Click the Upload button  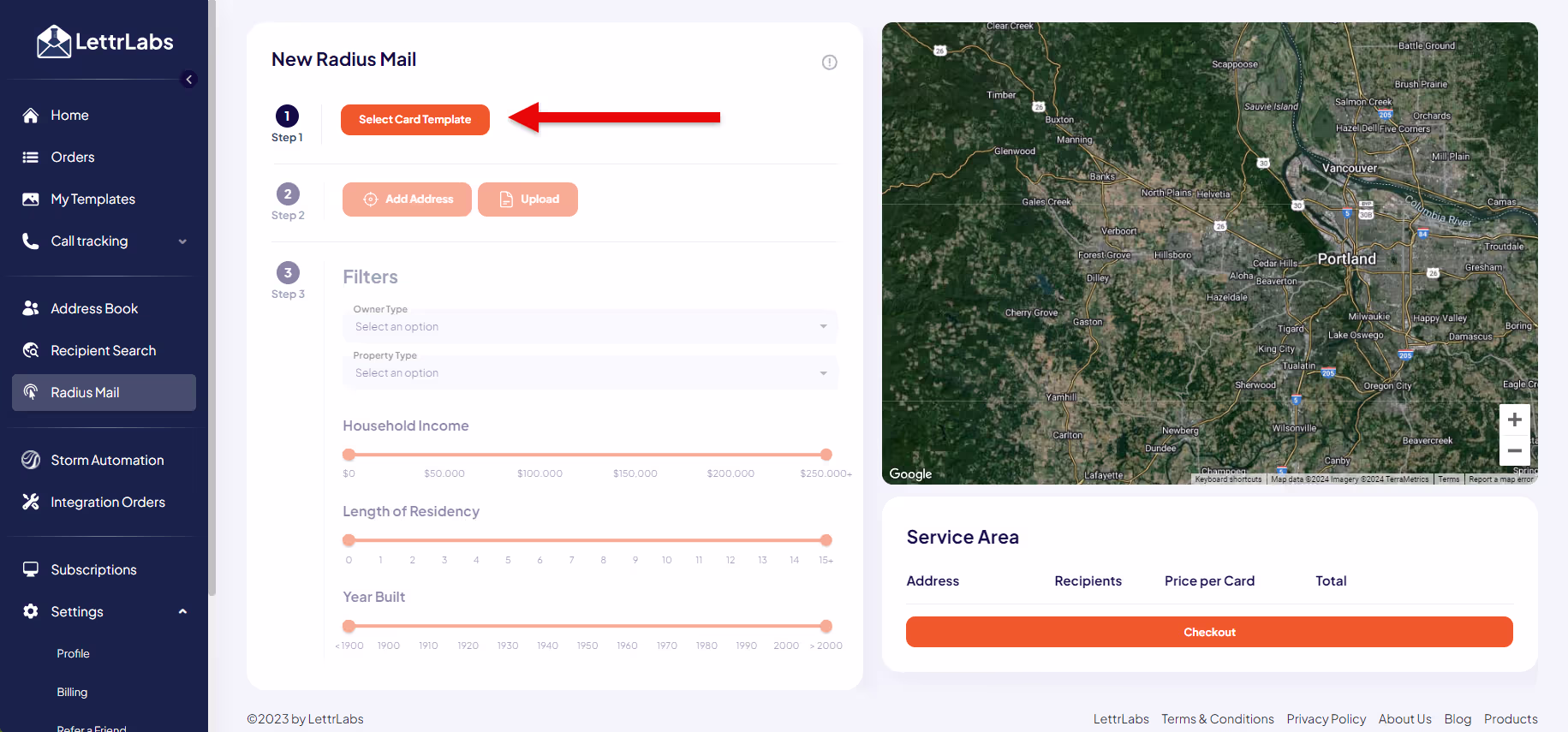(x=528, y=199)
